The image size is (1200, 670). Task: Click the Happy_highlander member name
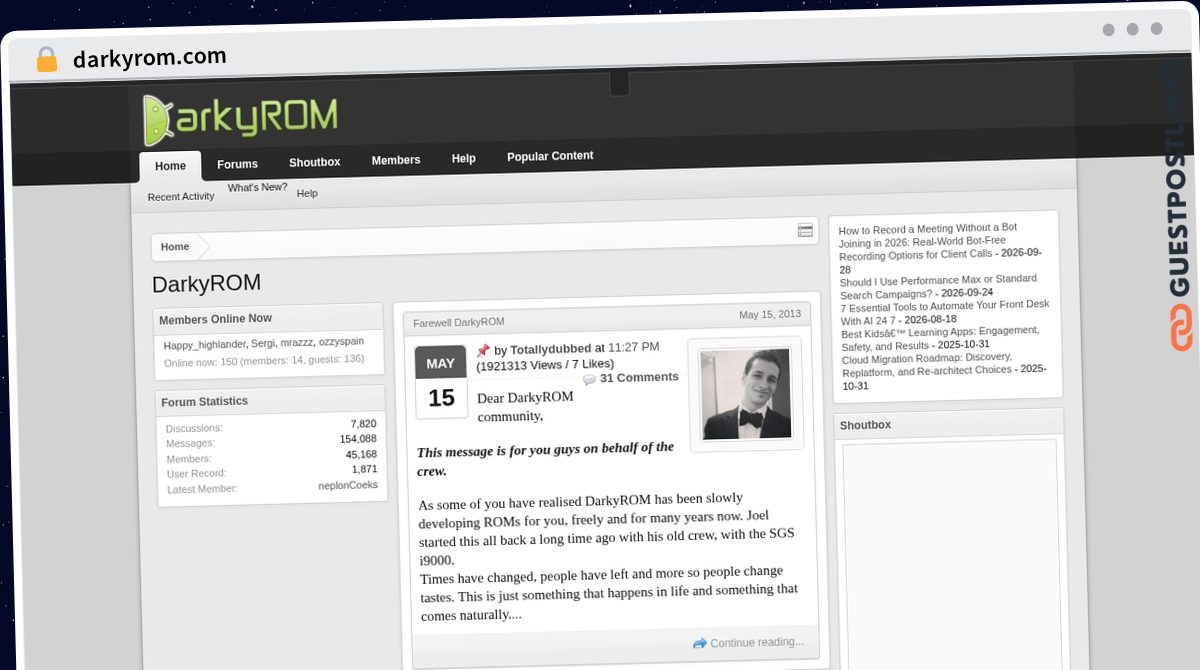point(205,345)
